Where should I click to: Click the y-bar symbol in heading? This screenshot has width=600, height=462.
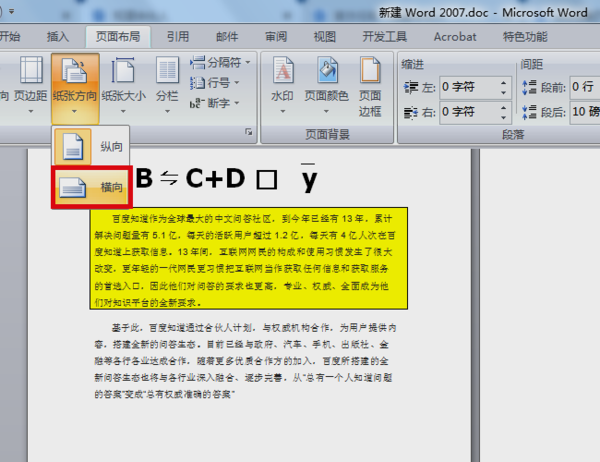tap(308, 178)
